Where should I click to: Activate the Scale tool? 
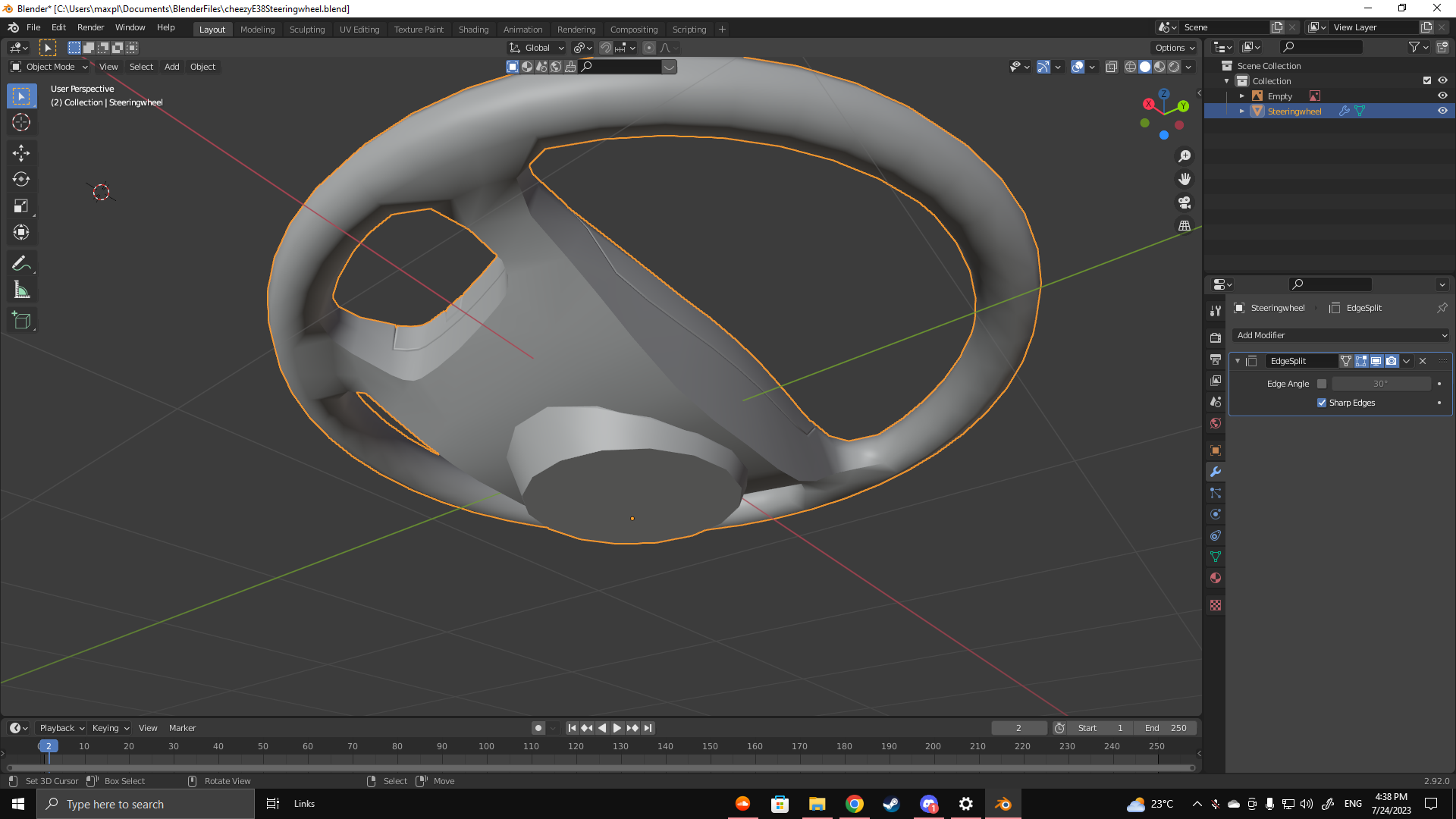21,206
